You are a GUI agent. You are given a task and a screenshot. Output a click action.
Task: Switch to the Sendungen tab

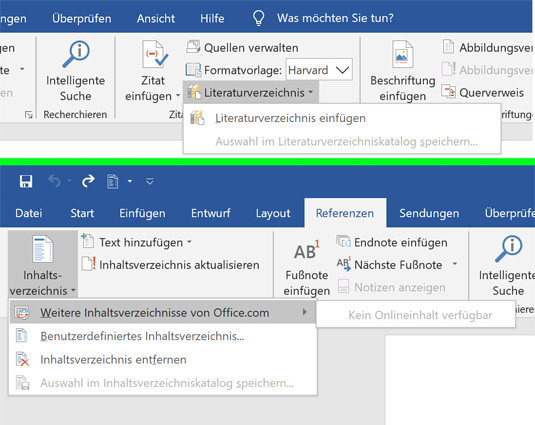[429, 213]
